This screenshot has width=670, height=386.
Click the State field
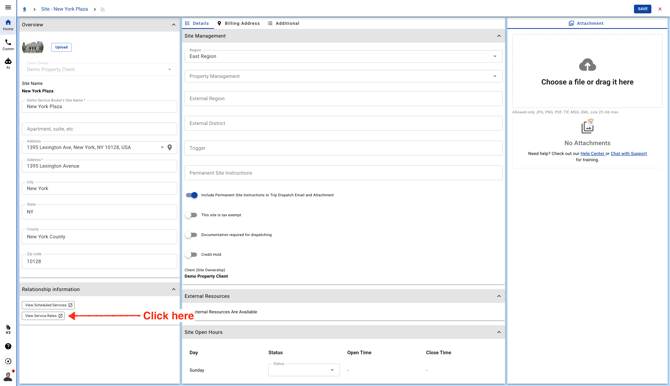[99, 212]
